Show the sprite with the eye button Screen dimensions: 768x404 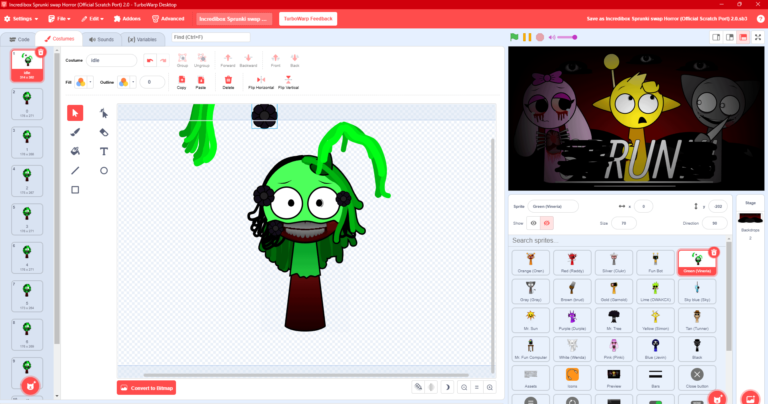(533, 223)
